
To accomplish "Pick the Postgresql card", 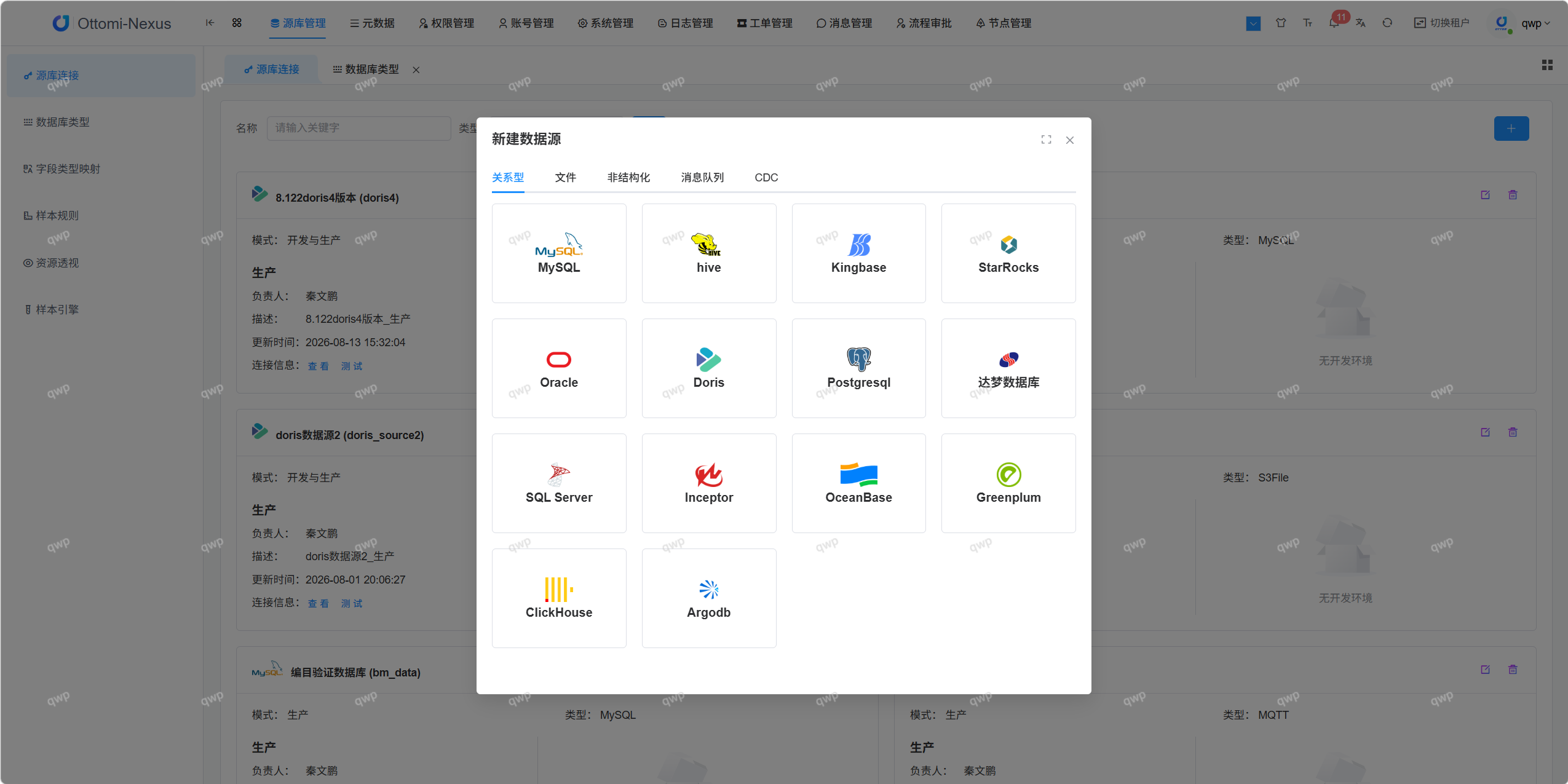I will (858, 368).
